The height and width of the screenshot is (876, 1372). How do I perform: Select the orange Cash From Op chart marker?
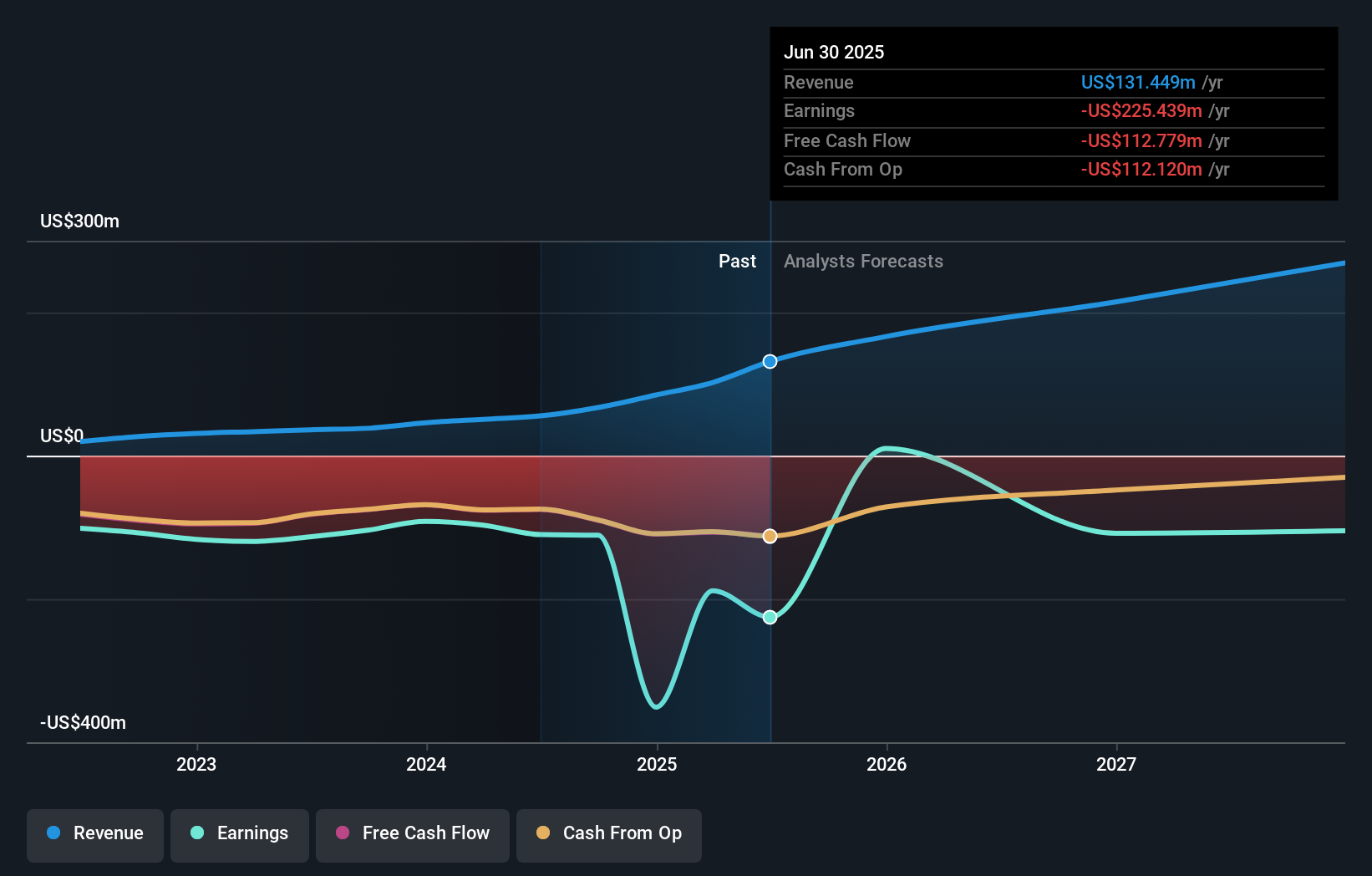click(x=770, y=536)
